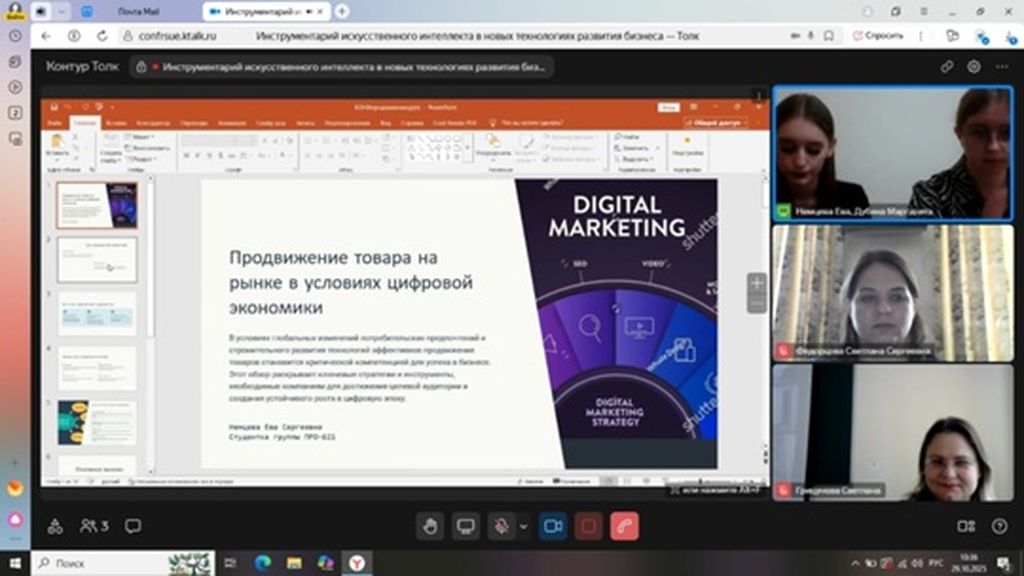This screenshot has height=576, width=1024.
Task: Click the Спросить button in address bar
Action: click(879, 35)
